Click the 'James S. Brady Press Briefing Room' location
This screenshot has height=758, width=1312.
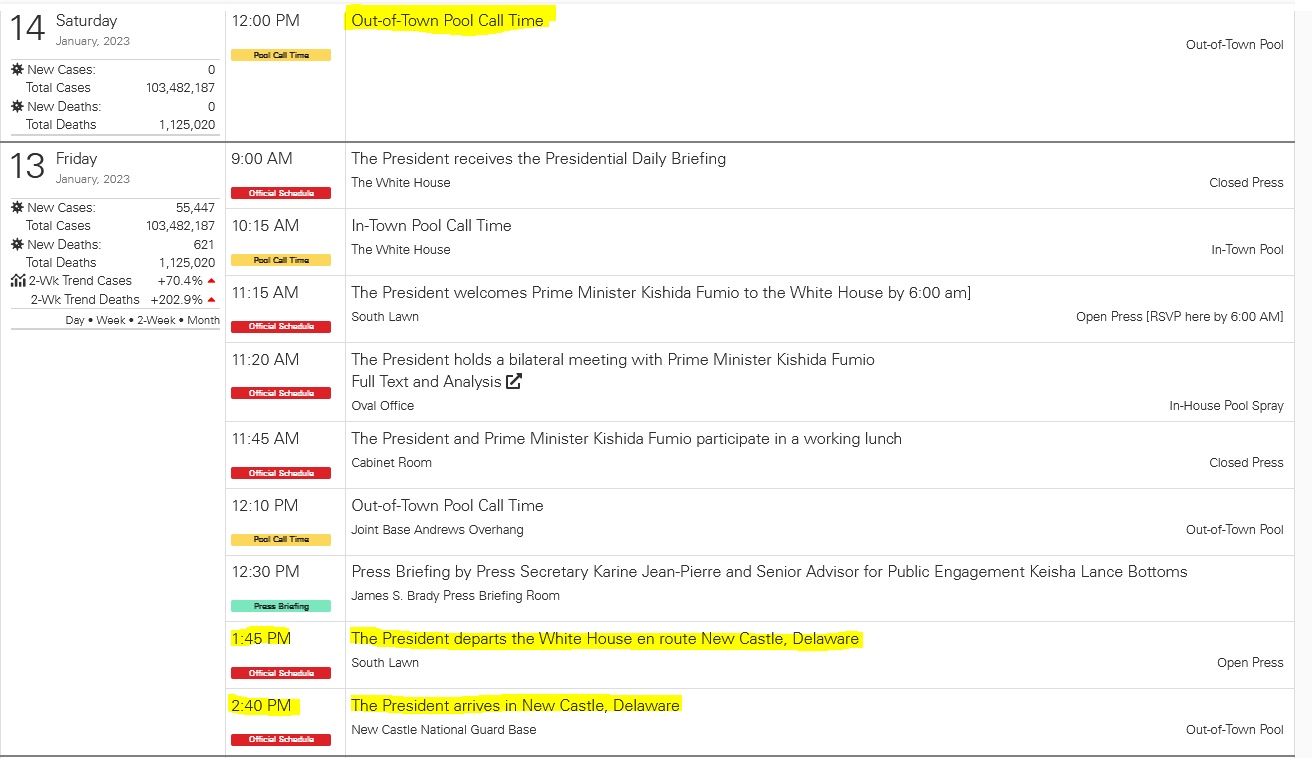tap(455, 596)
